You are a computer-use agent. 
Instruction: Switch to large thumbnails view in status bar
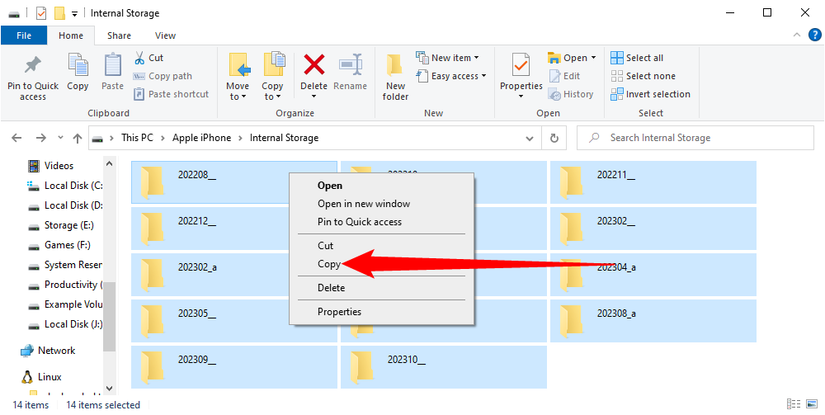811,404
